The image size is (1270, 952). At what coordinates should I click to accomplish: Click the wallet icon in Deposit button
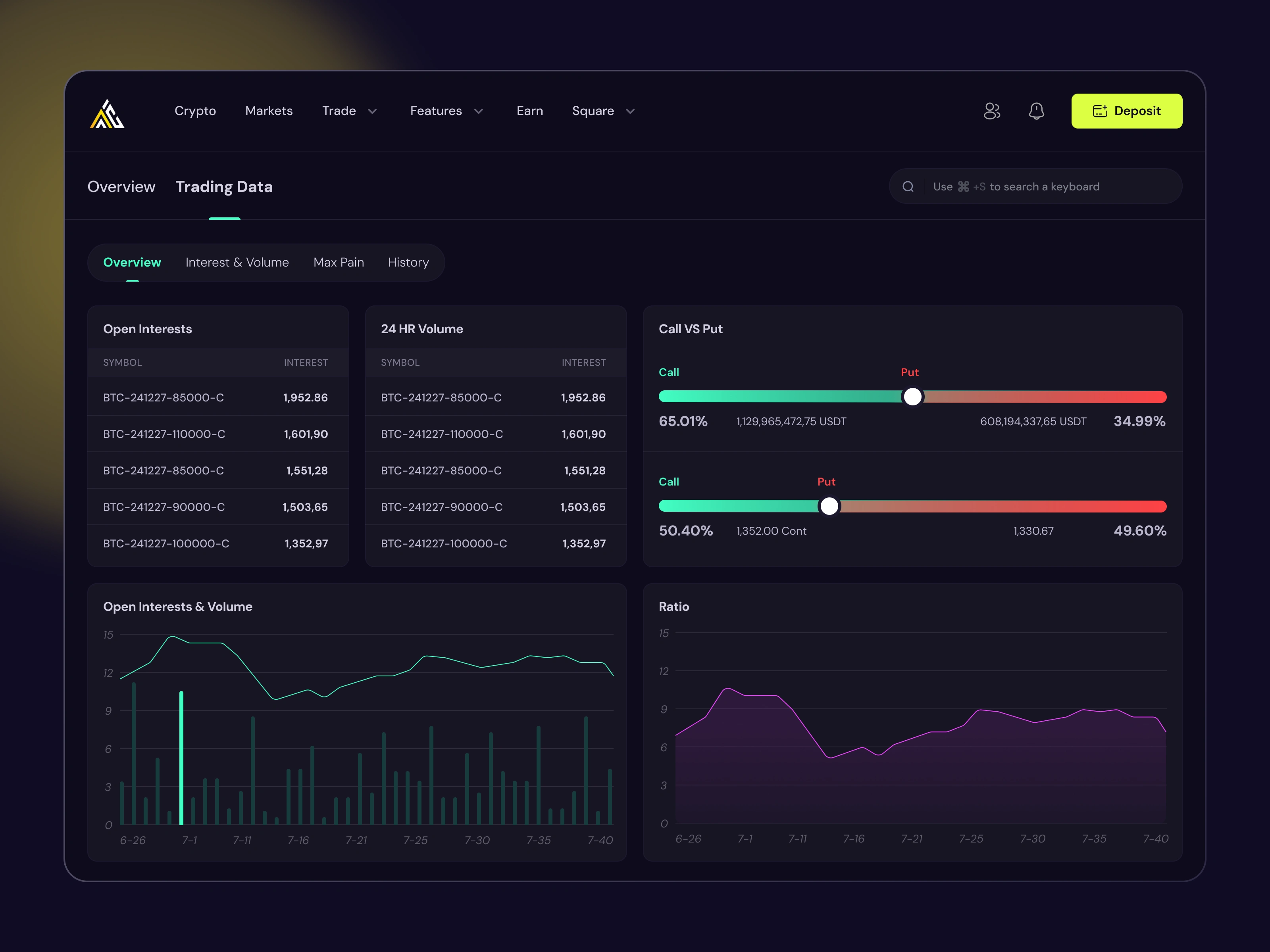1099,111
